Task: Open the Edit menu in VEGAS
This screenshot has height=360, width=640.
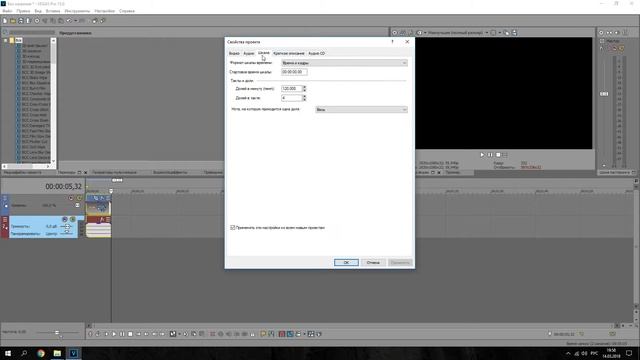Action: pyautogui.click(x=23, y=11)
